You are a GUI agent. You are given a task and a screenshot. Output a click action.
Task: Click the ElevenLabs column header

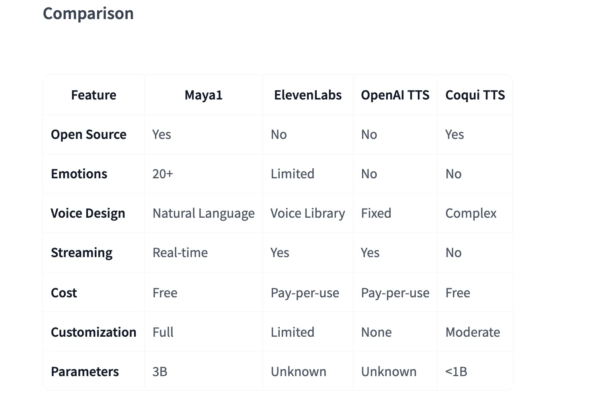(x=307, y=95)
